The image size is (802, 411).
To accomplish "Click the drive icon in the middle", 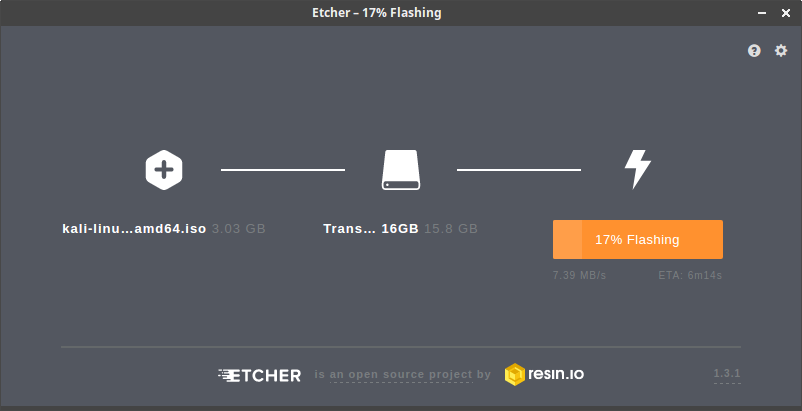I will [401, 170].
